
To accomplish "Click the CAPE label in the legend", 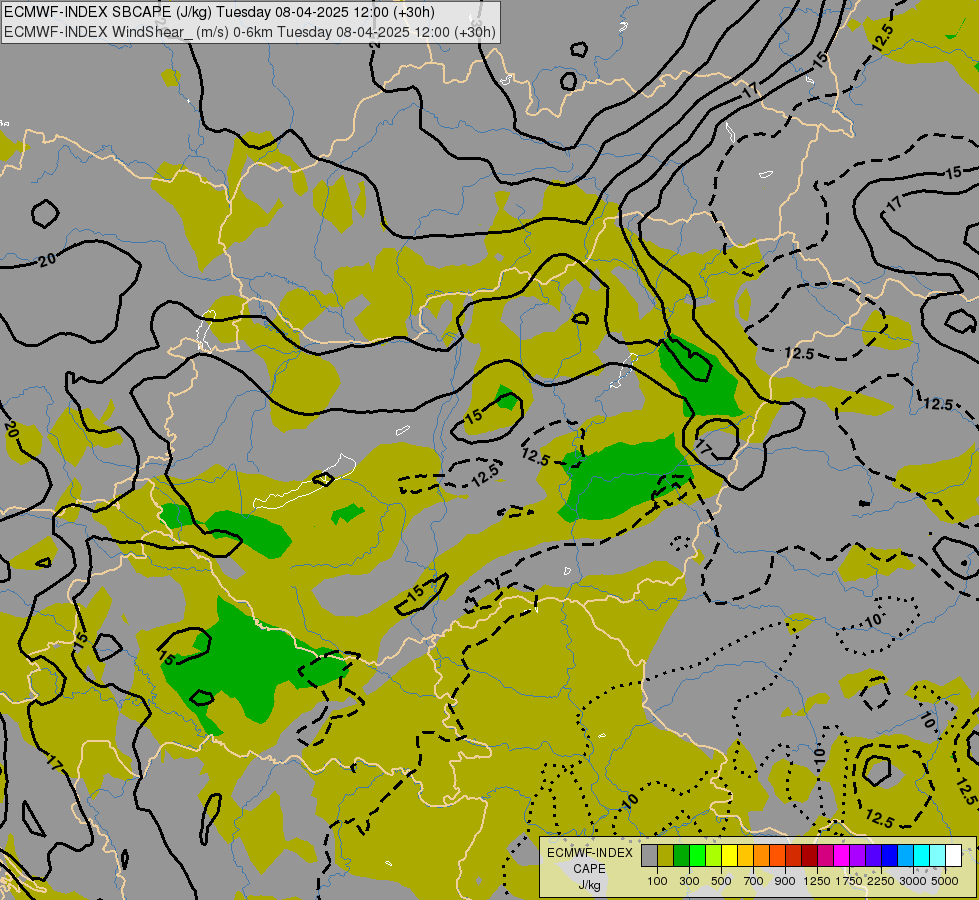I will 589,869.
